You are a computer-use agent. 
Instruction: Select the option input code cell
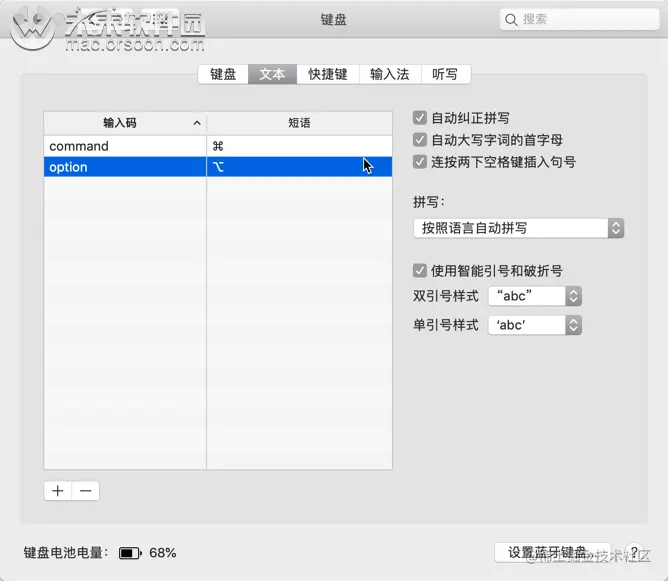pos(125,167)
